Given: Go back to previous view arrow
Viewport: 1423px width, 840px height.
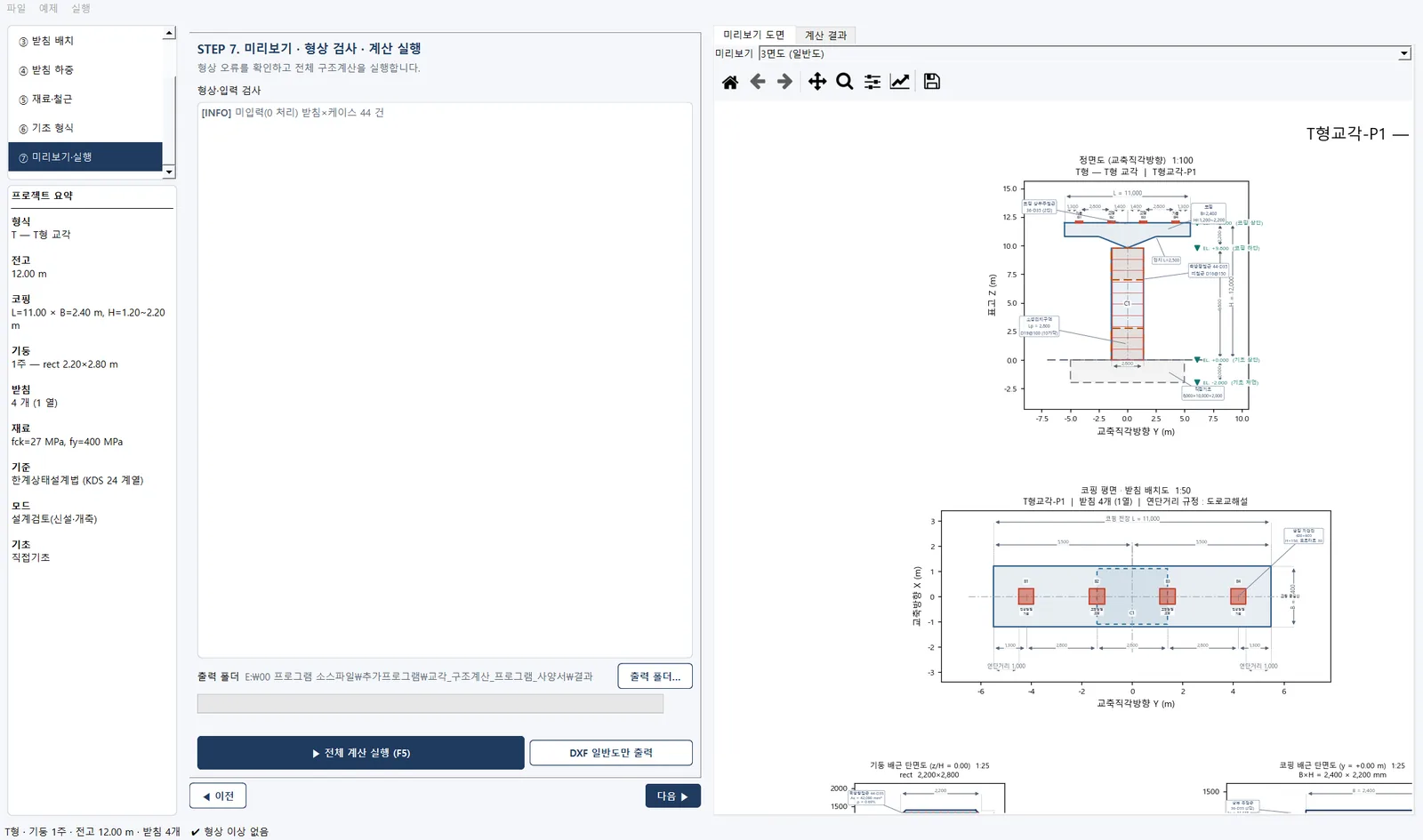Looking at the screenshot, I should [758, 82].
